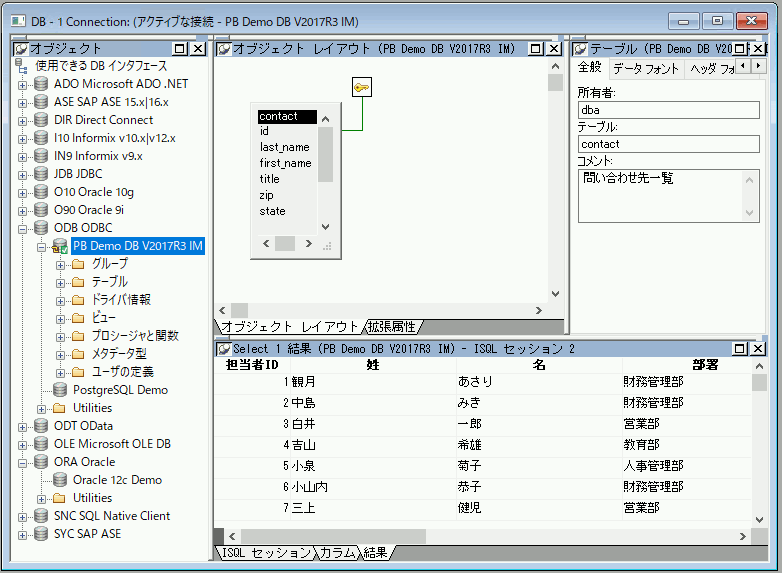Maximize the Select 1 結果 pane
782x573 pixels.
[740, 348]
